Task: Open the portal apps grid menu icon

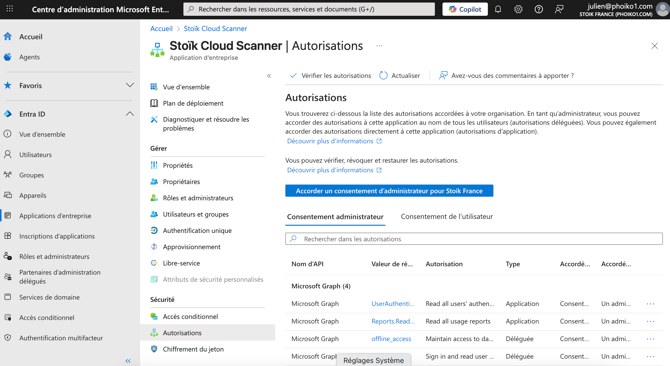Action: coord(9,9)
